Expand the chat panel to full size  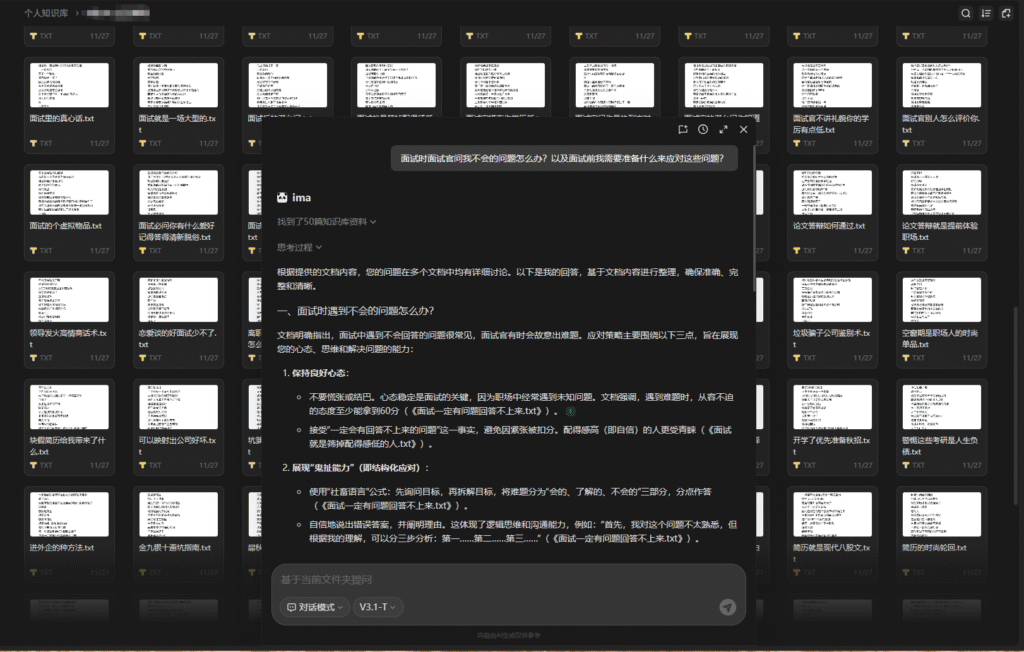[x=723, y=129]
